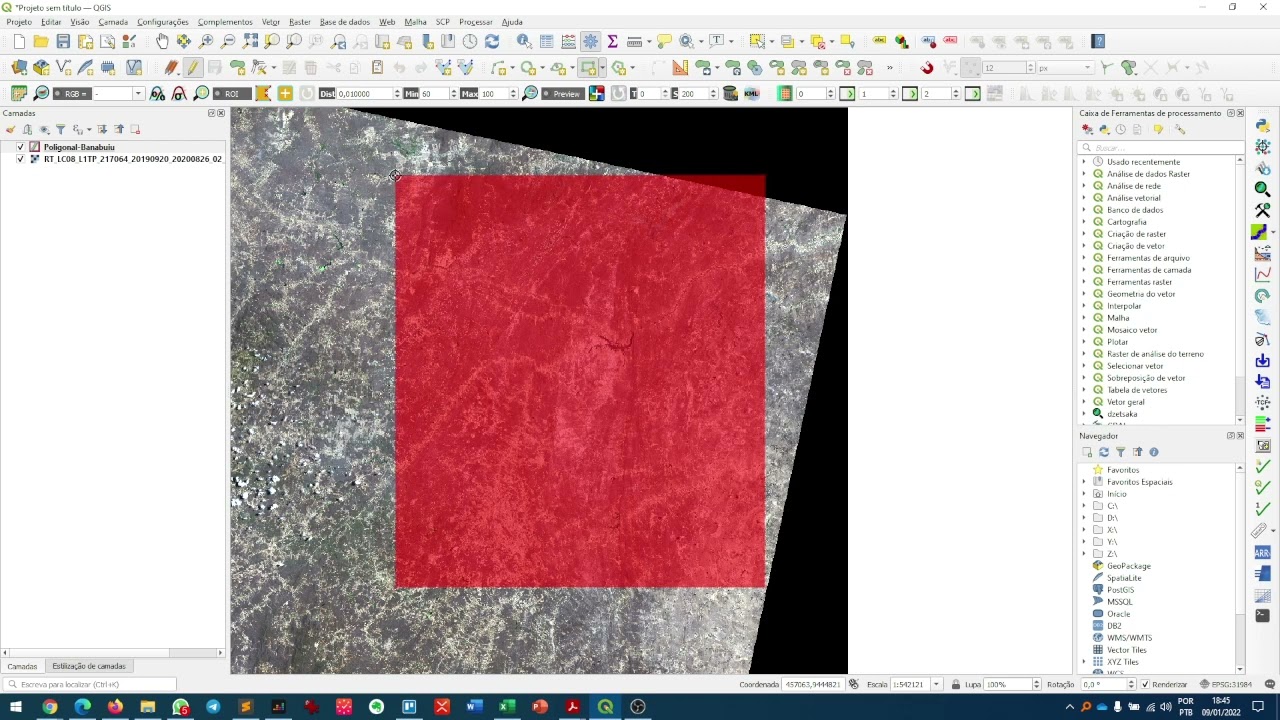The width and height of the screenshot is (1280, 720).
Task: Toggle scale lock icon next to Lupa
Action: tap(955, 684)
